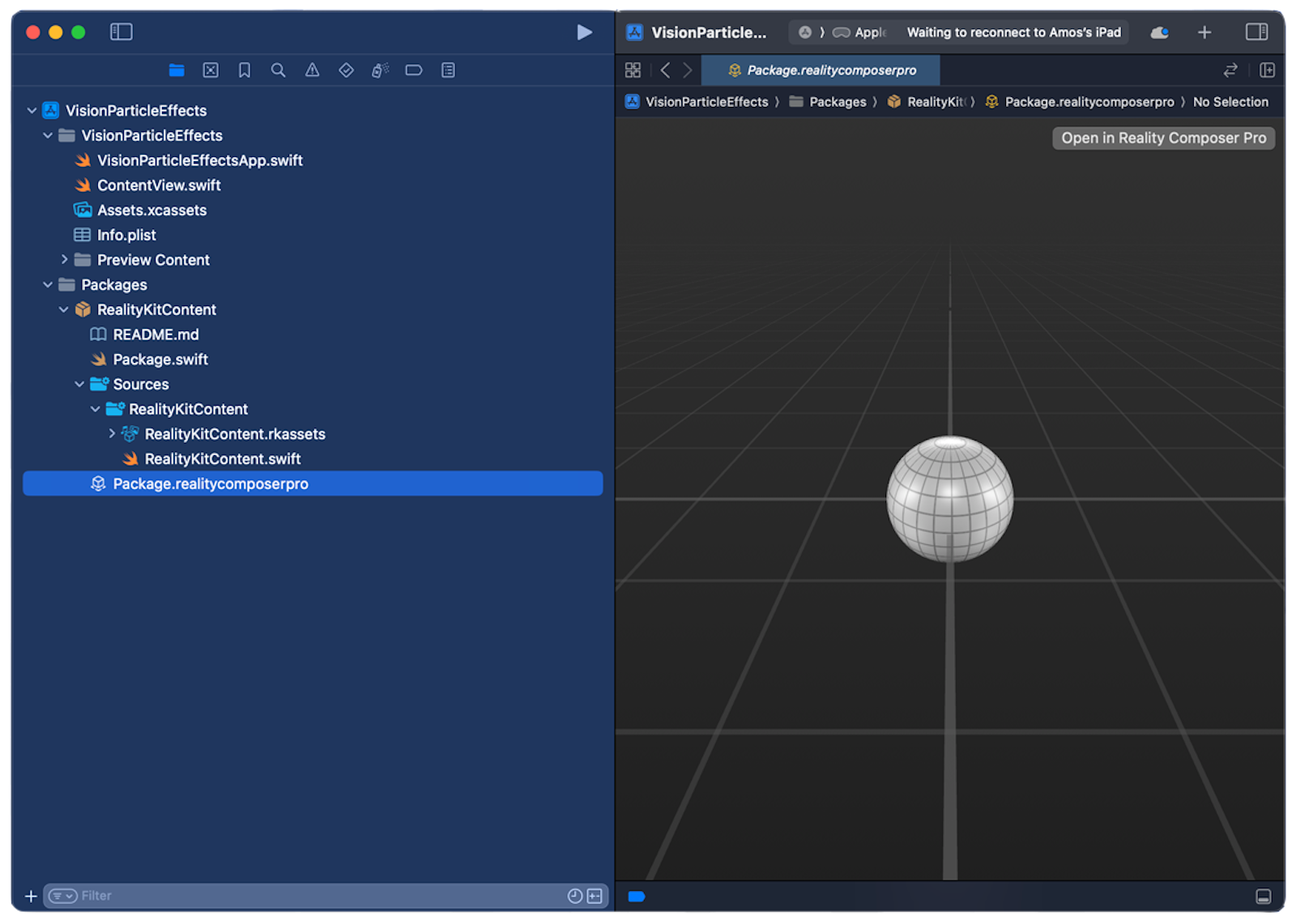This screenshot has height=924, width=1296.
Task: Open the Test navigator
Action: 346,70
